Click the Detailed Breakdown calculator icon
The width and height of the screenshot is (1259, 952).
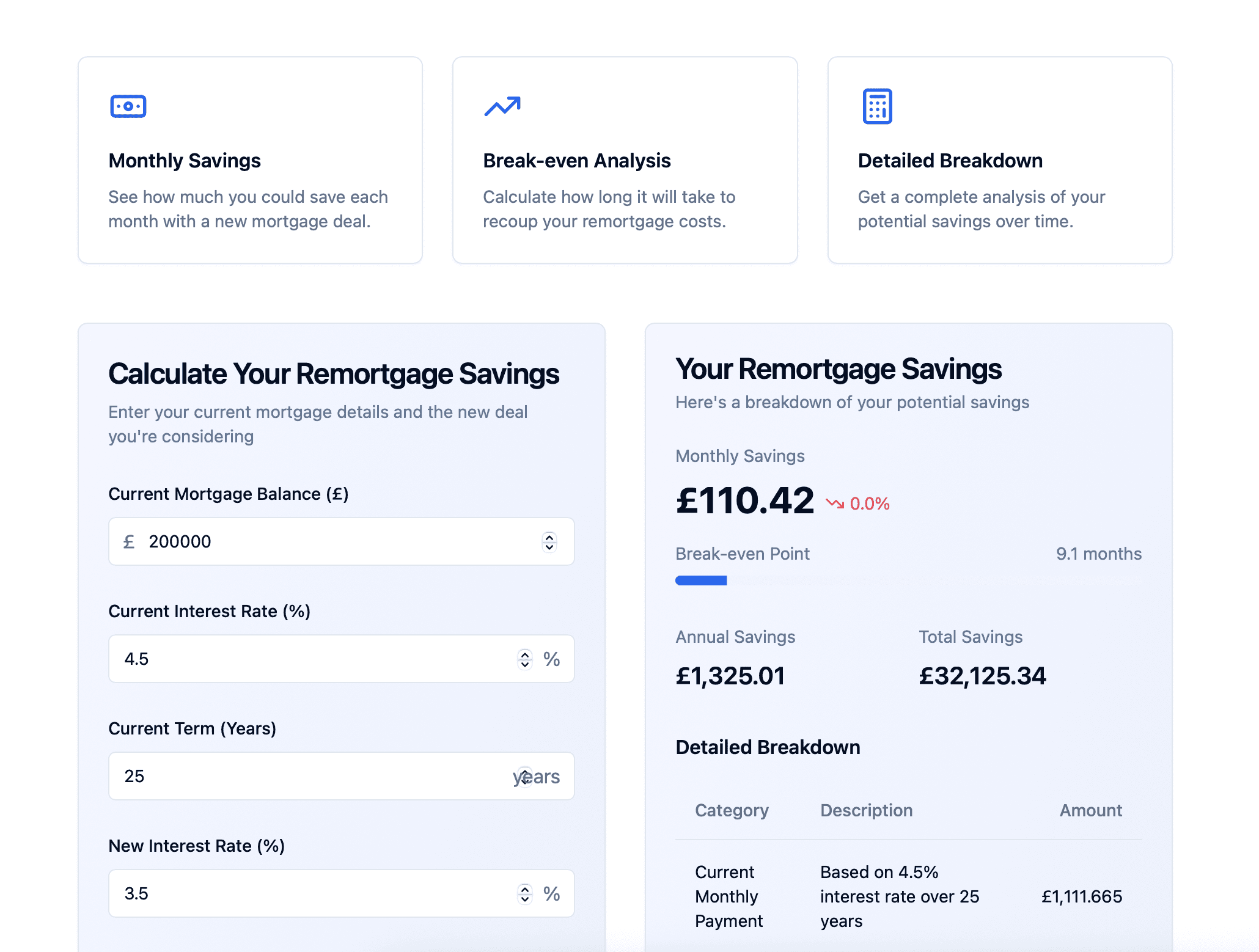coord(877,106)
